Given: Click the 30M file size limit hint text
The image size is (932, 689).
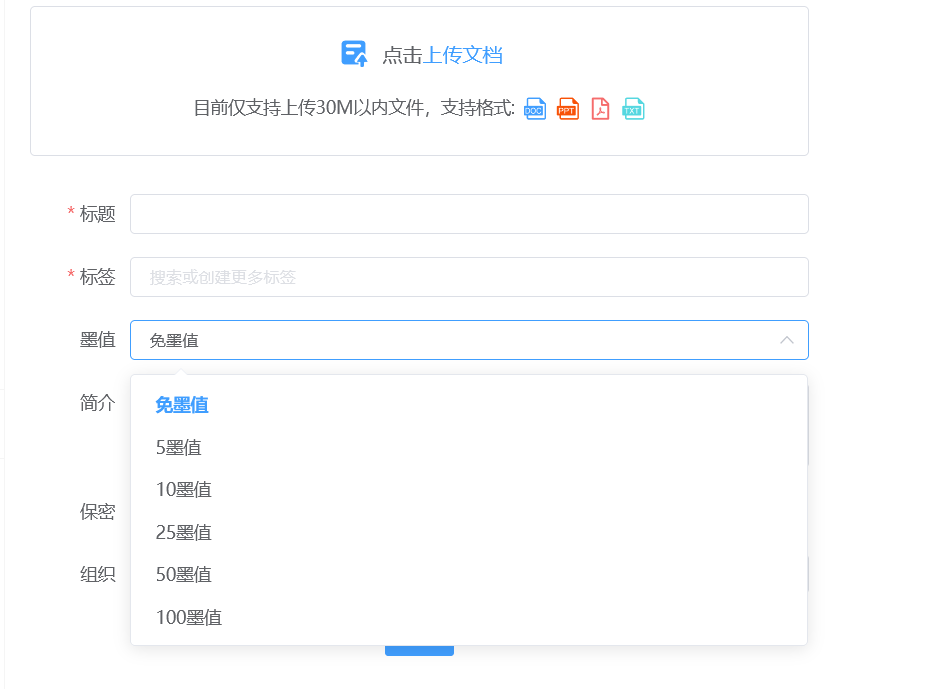Looking at the screenshot, I should coord(354,108).
